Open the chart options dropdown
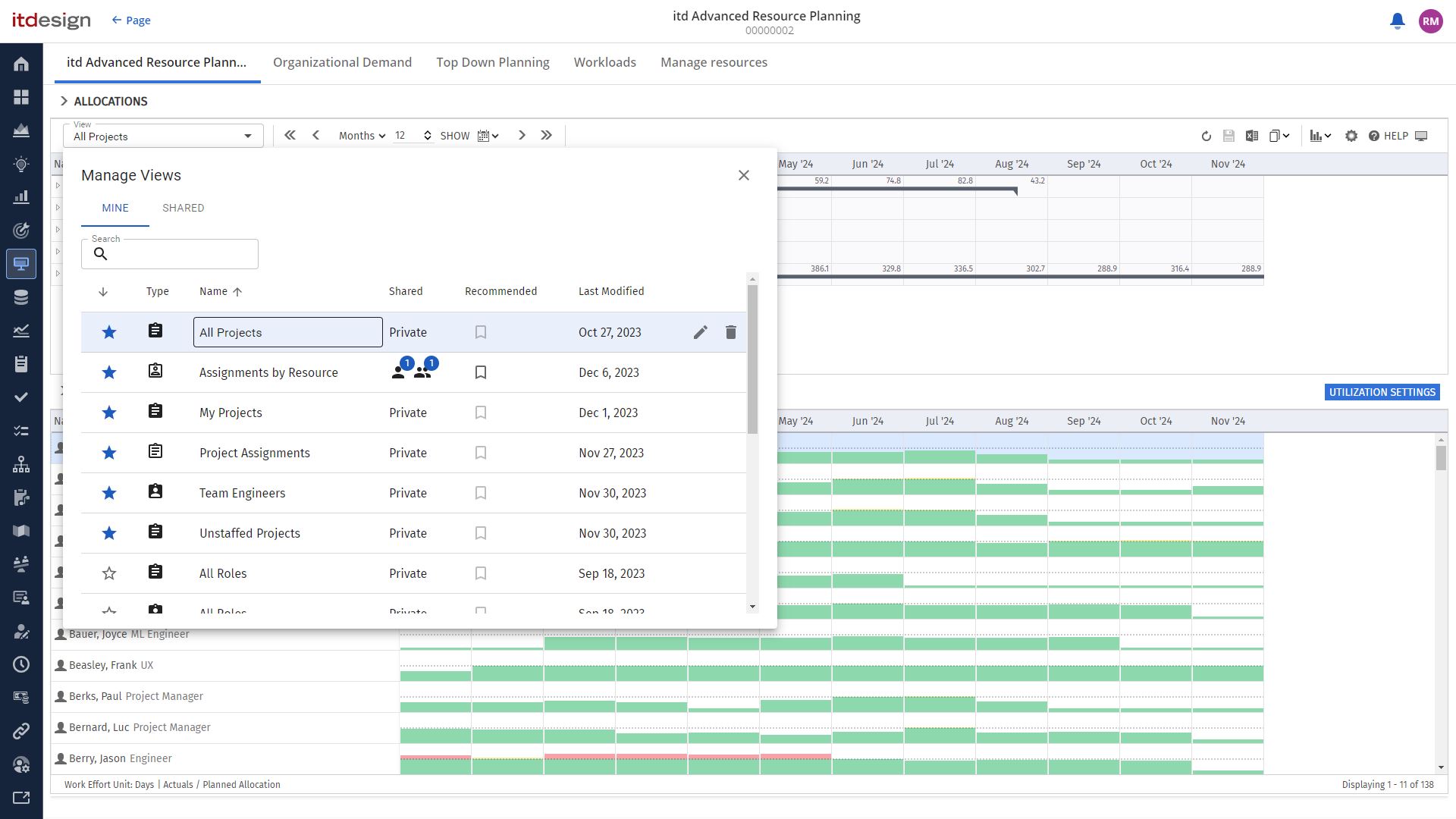Screen dimensions: 1456x819 point(1320,136)
